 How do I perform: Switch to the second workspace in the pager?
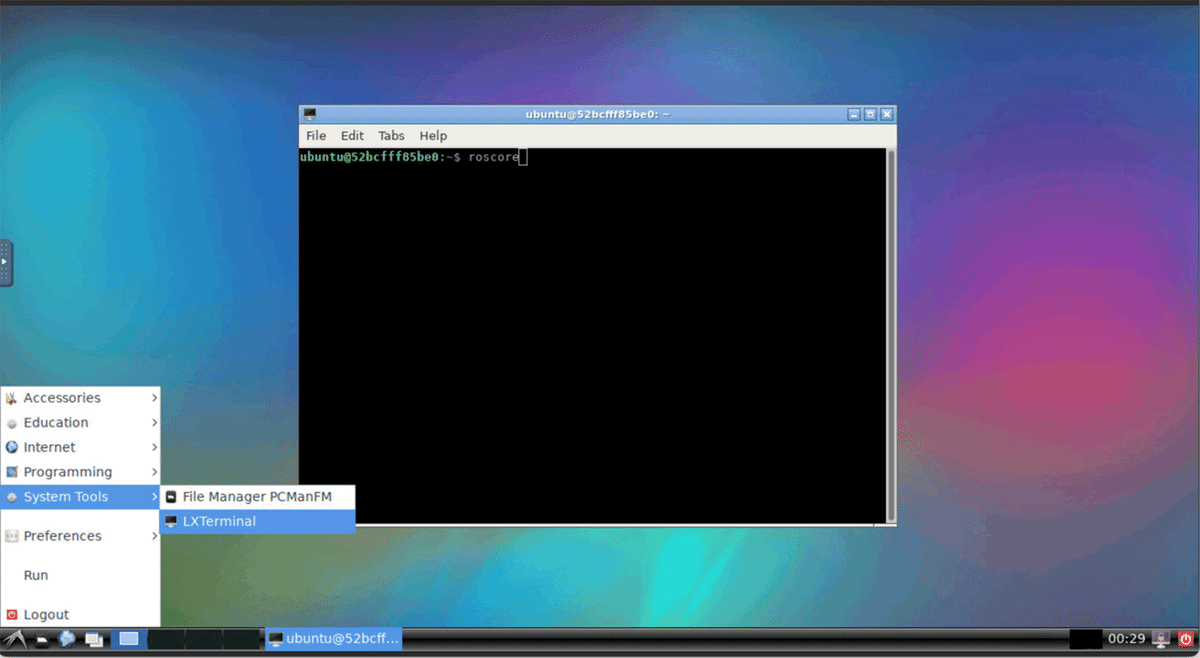click(166, 638)
